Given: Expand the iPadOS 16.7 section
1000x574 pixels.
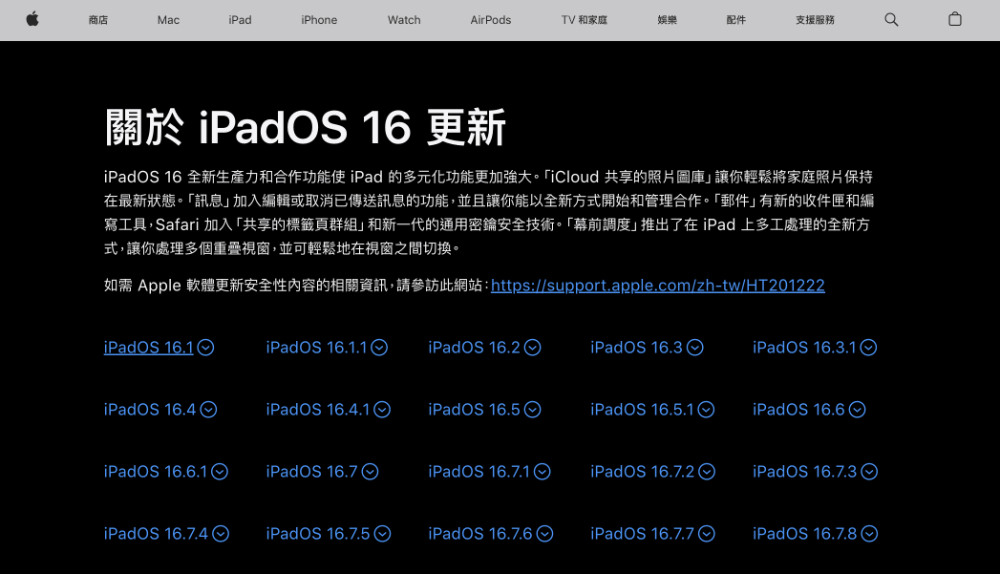Looking at the screenshot, I should pyautogui.click(x=322, y=471).
